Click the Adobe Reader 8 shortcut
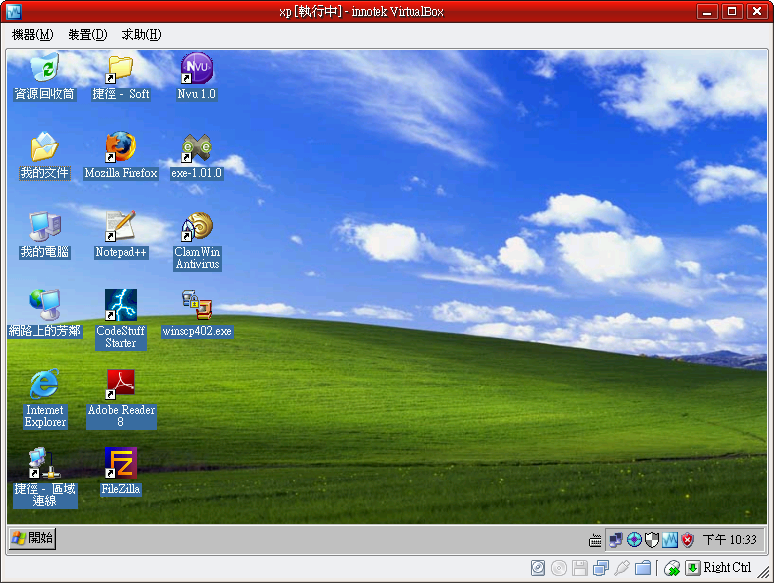 (x=120, y=385)
